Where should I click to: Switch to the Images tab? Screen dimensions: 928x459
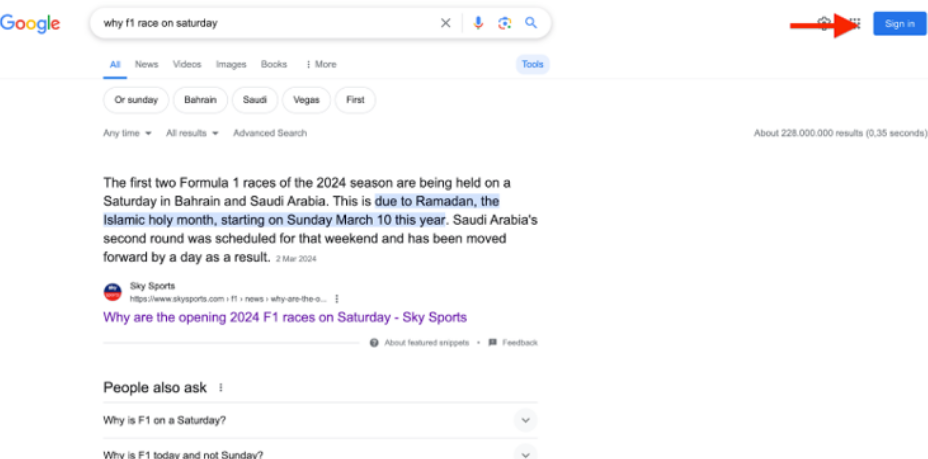(231, 64)
